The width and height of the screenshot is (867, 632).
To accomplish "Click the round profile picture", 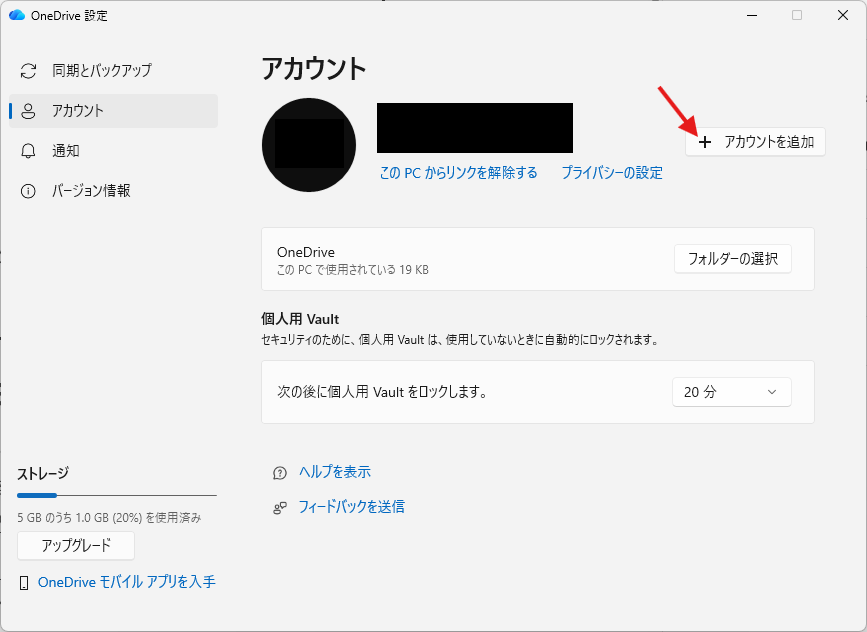I will point(309,145).
